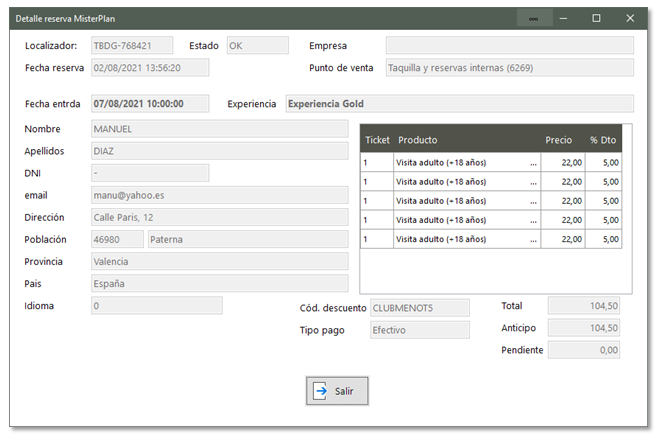Click ellipsis in fourth product row
This screenshot has width=660, height=442.
(533, 220)
